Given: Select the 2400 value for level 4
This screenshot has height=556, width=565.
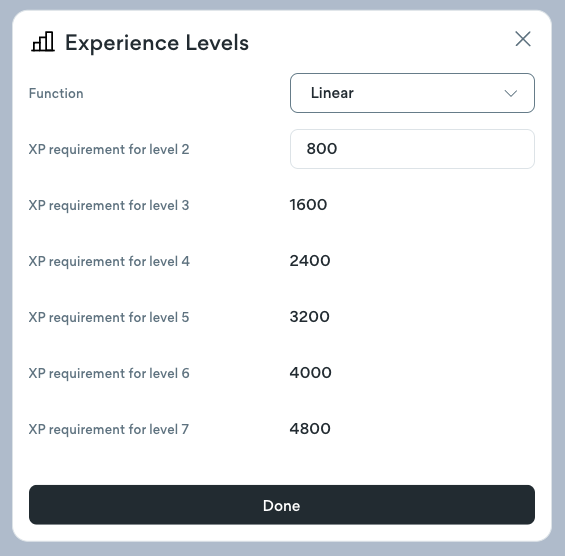Looking at the screenshot, I should [x=310, y=261].
